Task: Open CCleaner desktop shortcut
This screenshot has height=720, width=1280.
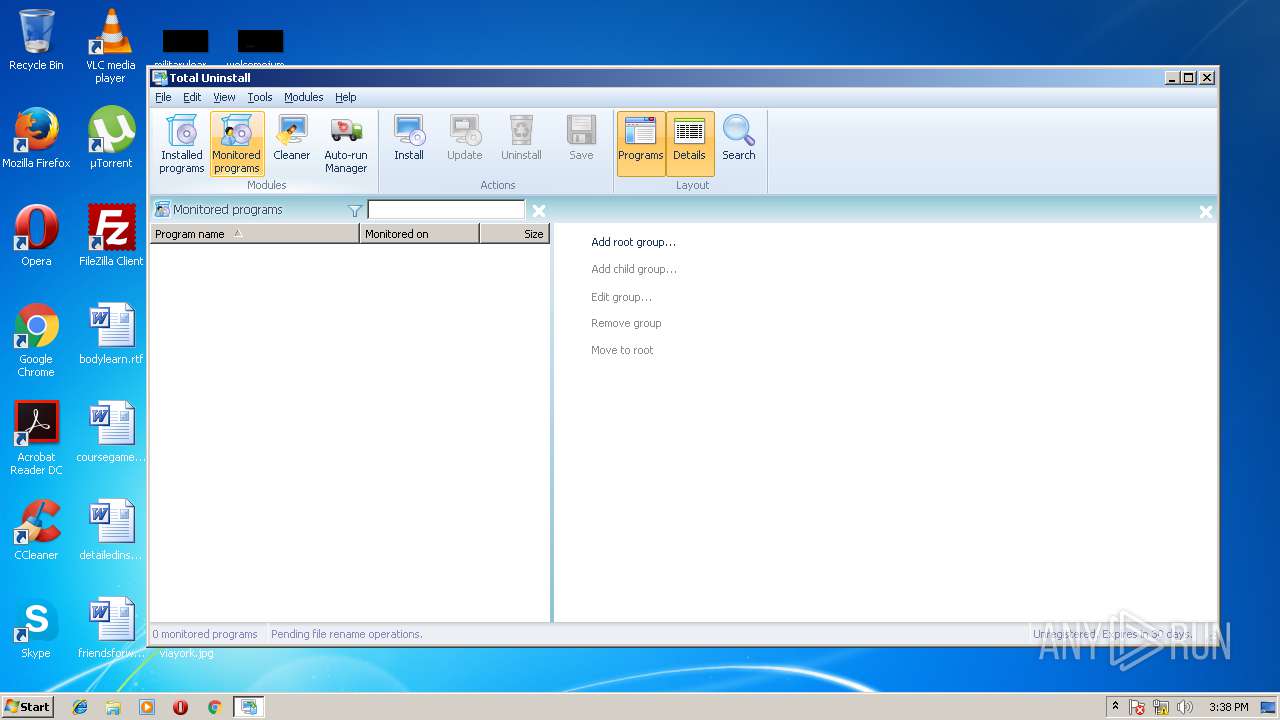Action: tap(36, 530)
